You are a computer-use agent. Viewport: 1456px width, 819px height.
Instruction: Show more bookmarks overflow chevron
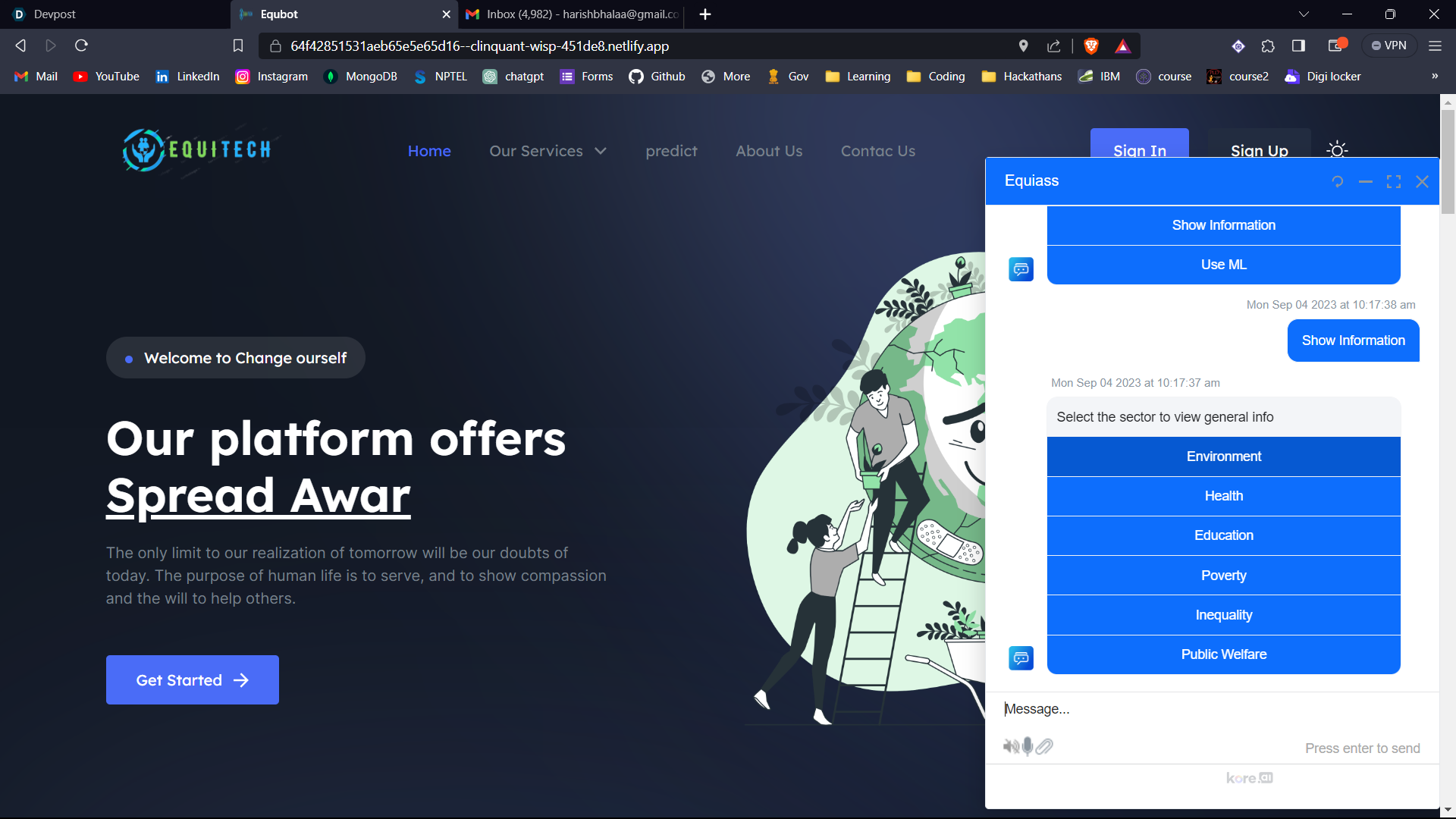[1434, 77]
